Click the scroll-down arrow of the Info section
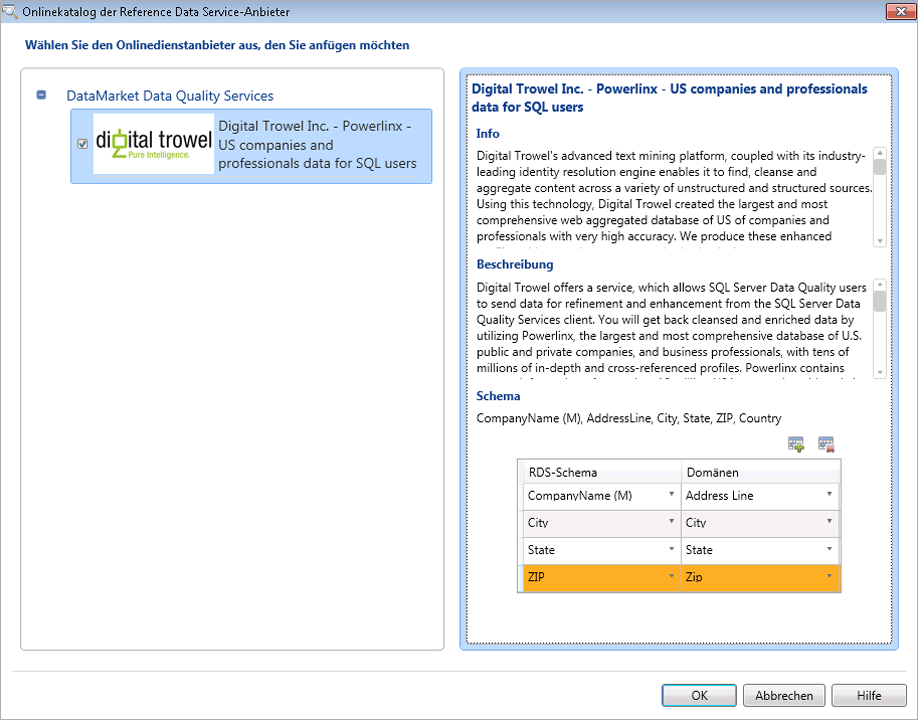The width and height of the screenshot is (918, 720). click(879, 240)
